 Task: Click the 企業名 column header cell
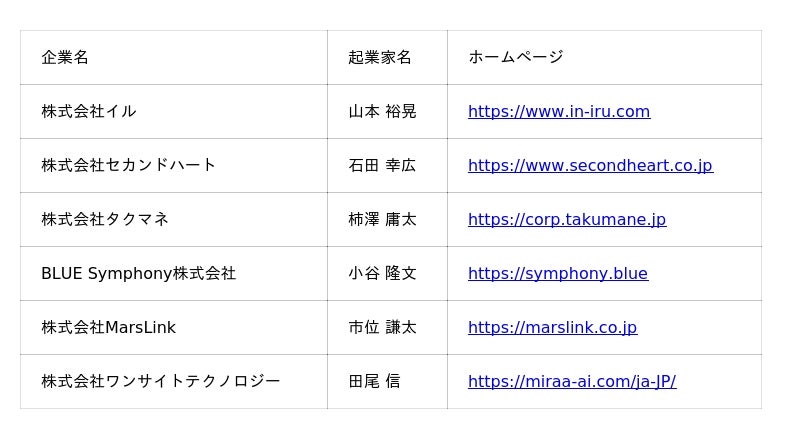(174, 57)
